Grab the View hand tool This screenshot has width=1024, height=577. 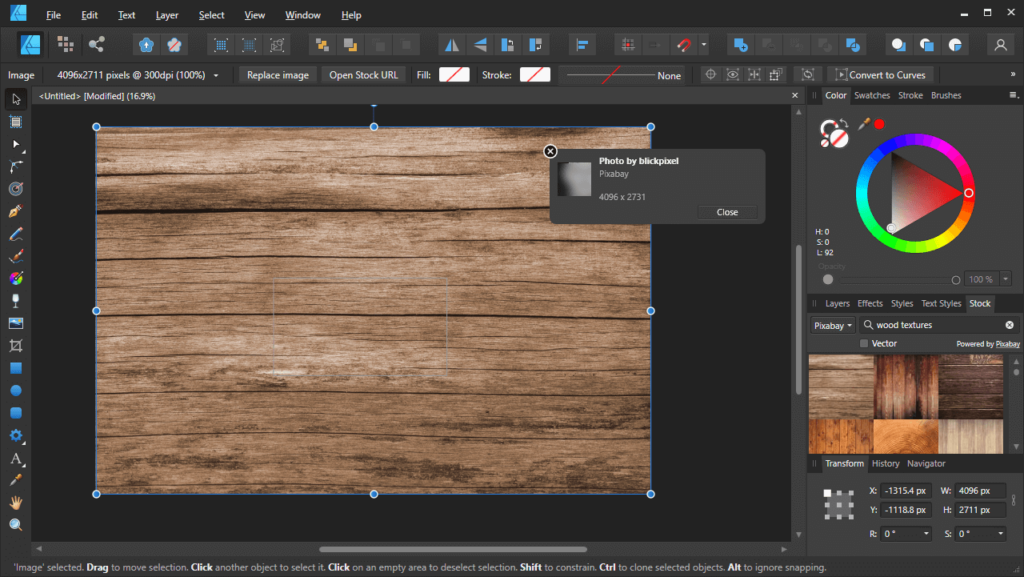tap(15, 501)
